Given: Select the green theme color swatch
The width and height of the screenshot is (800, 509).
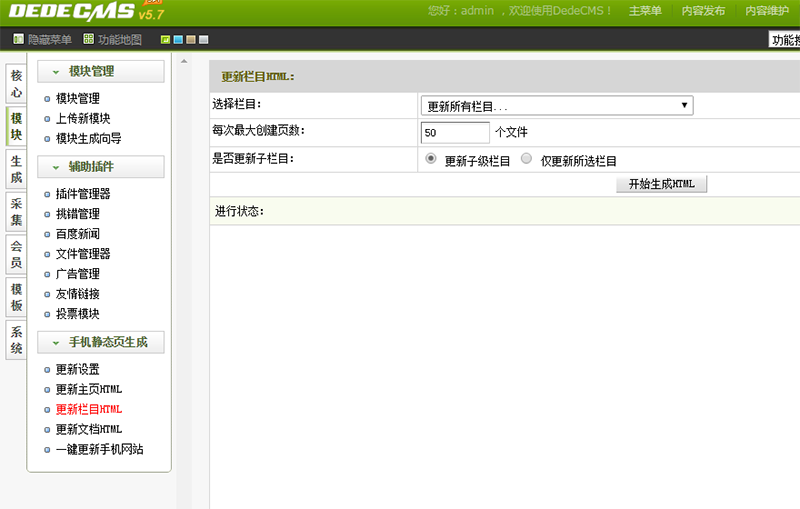Looking at the screenshot, I should pyautogui.click(x=165, y=40).
